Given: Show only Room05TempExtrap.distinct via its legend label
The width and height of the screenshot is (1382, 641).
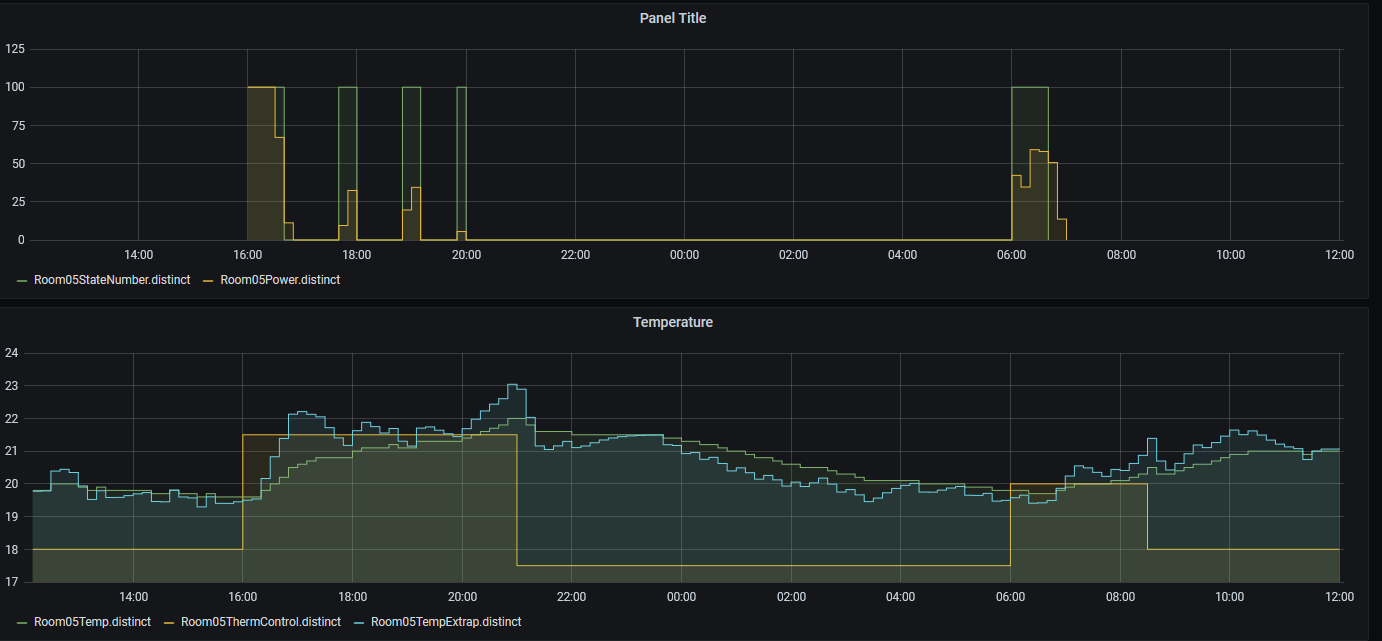Looking at the screenshot, I should 445,622.
